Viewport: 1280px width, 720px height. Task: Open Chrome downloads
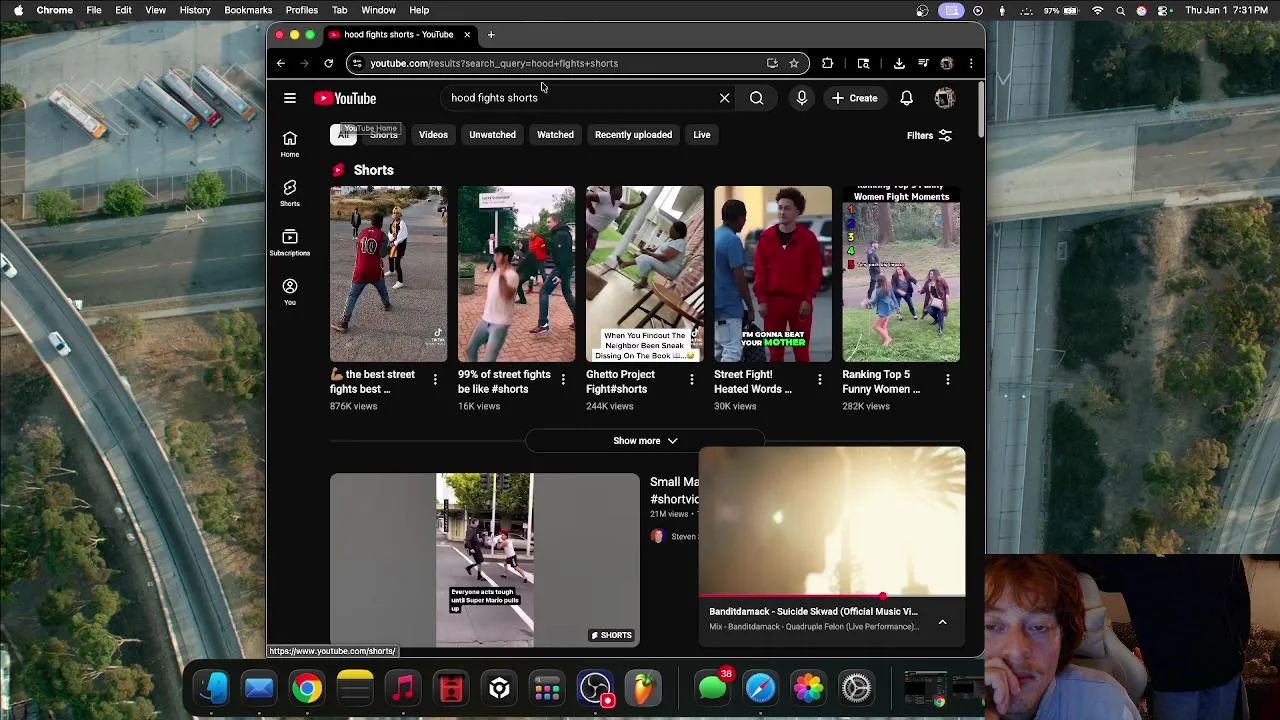(x=899, y=63)
